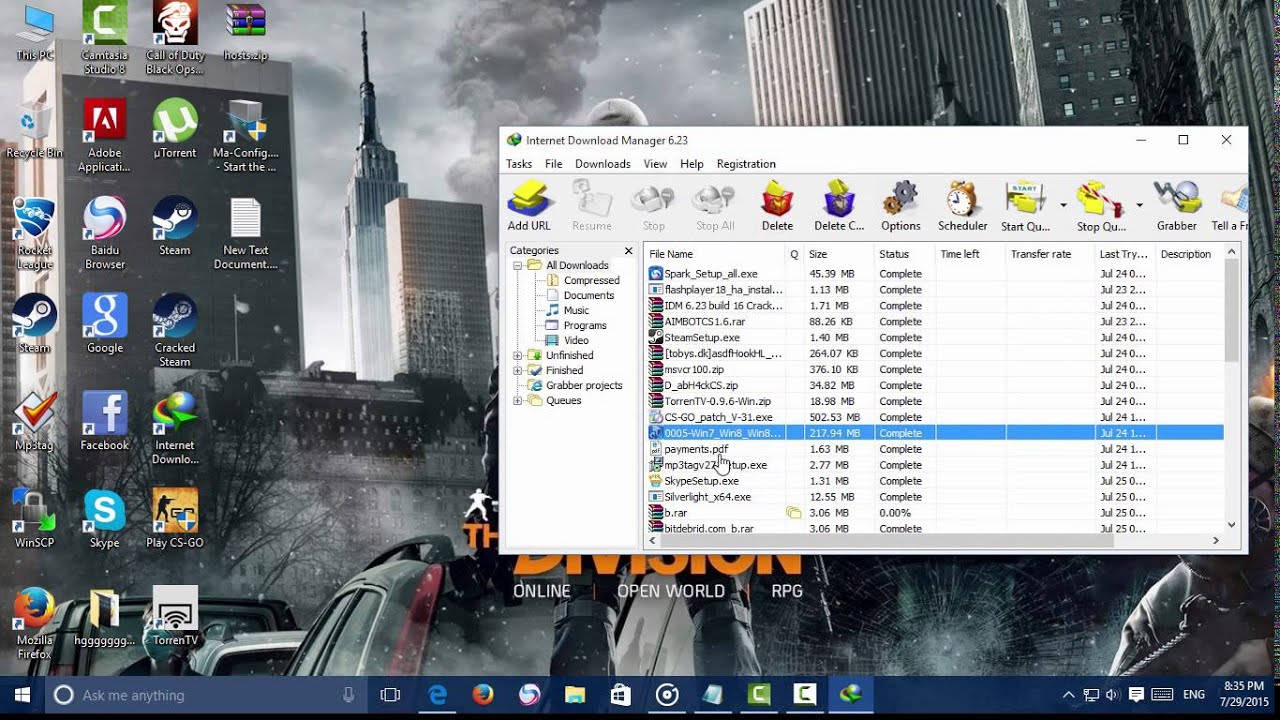Sort by the Size column header
Viewport: 1280px width, 720px height.
tap(839, 254)
